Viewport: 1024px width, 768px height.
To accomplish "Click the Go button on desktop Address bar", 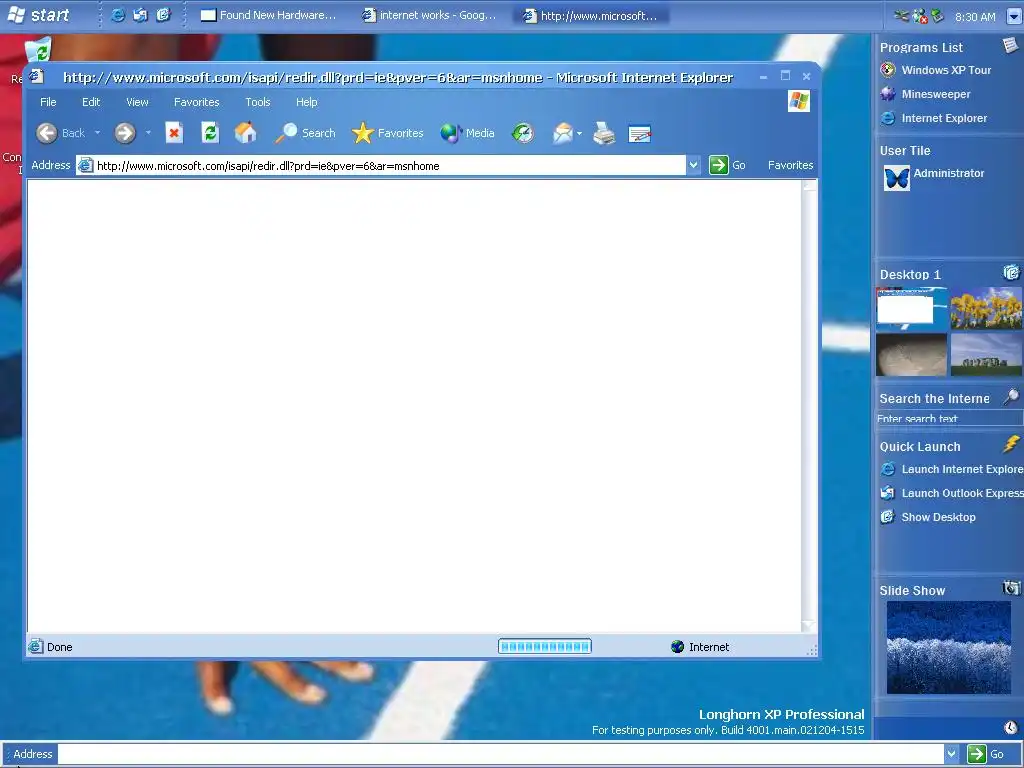I will click(x=986, y=754).
